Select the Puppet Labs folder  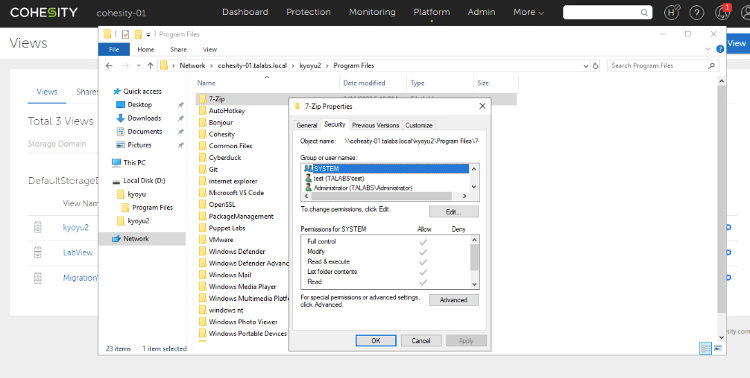[x=227, y=228]
